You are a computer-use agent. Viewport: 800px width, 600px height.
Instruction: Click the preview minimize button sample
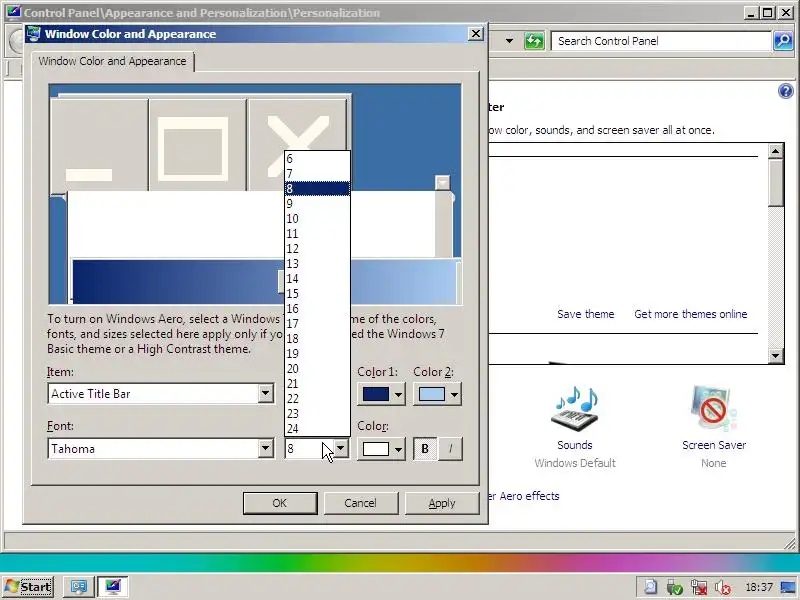click(99, 145)
